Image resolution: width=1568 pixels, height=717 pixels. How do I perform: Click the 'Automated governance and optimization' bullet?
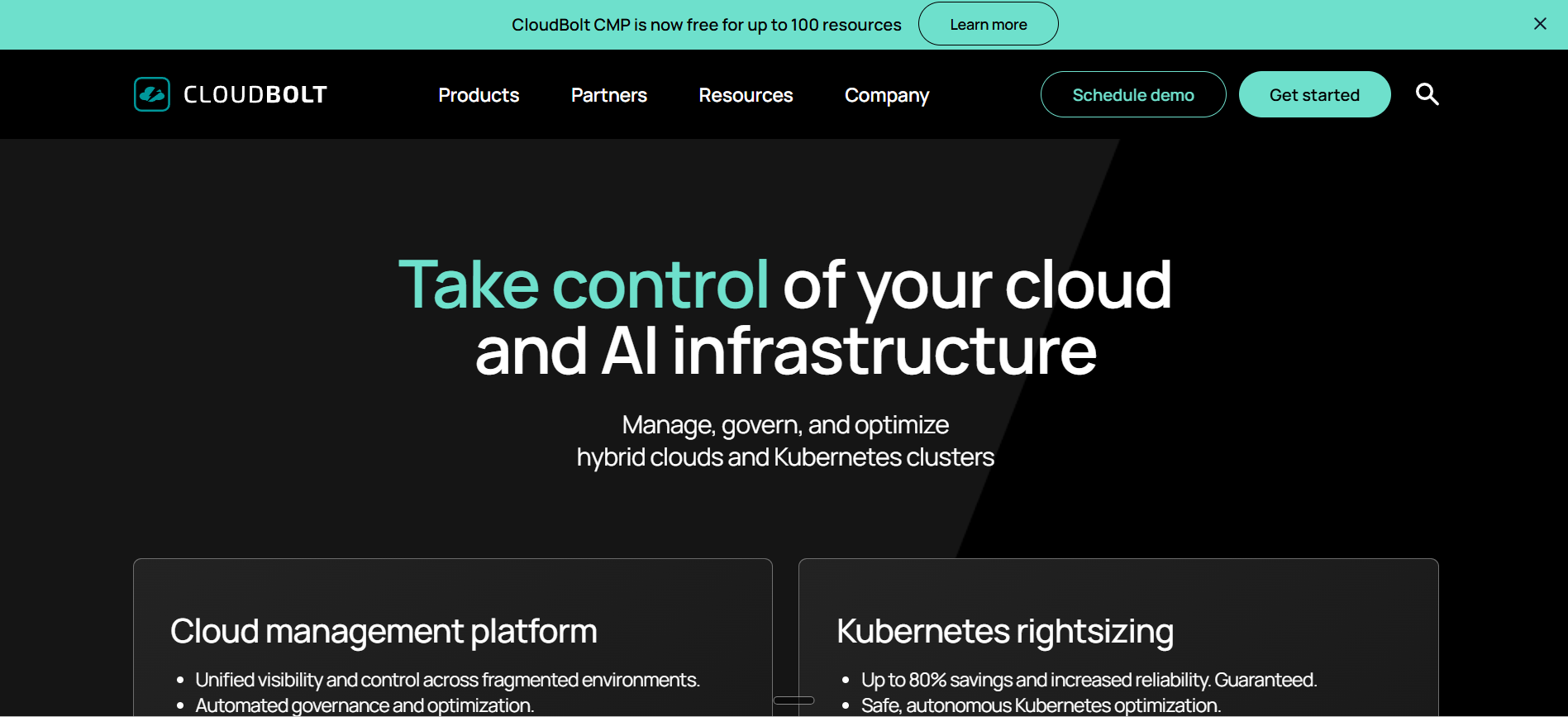point(365,705)
